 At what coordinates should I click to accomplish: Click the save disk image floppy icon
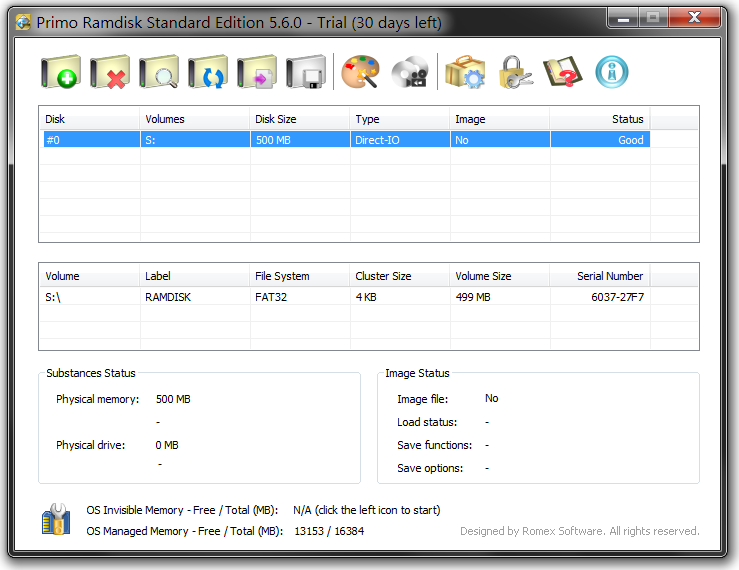pyautogui.click(x=306, y=72)
